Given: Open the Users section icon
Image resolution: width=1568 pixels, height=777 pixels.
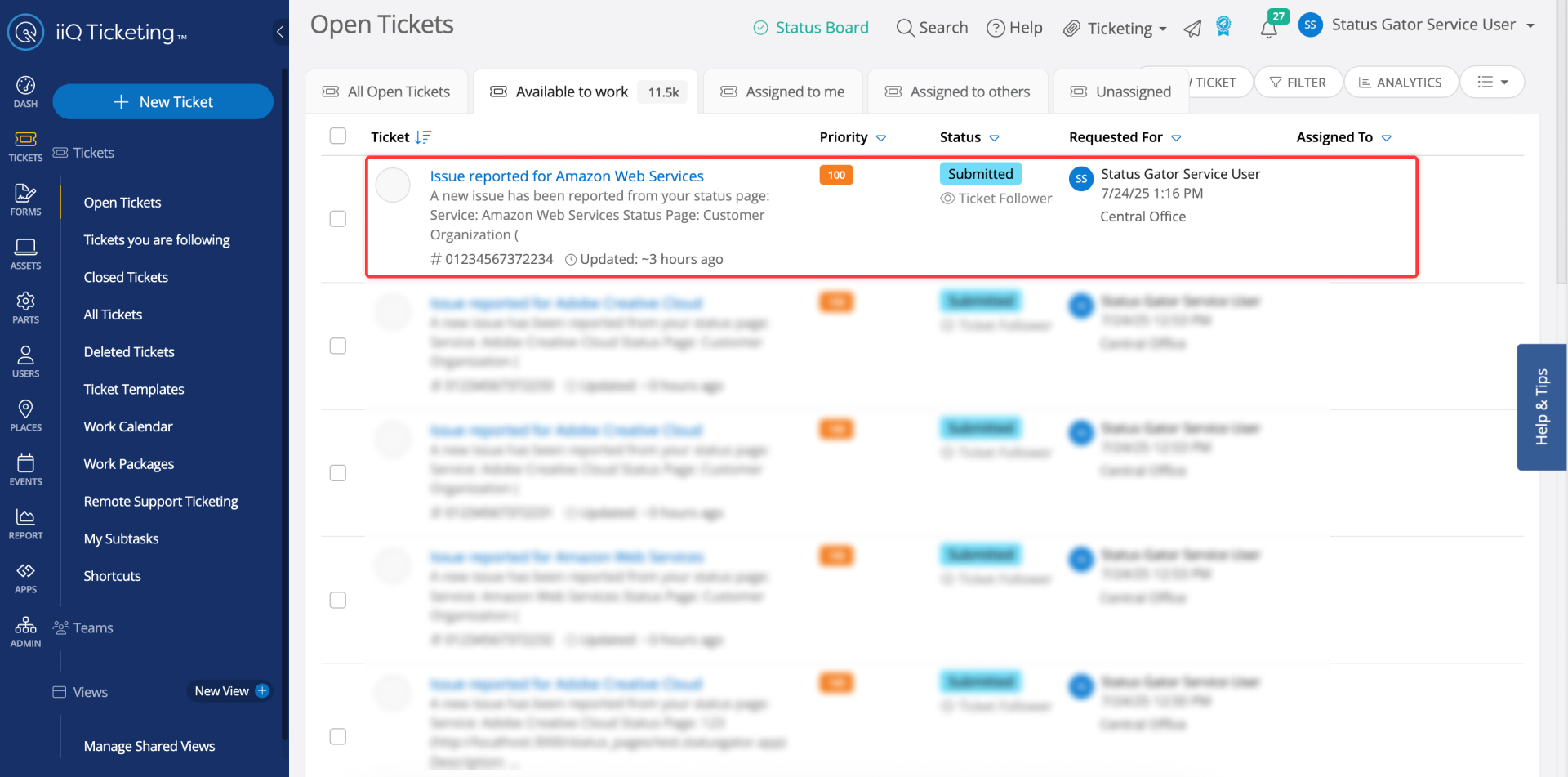Looking at the screenshot, I should 25,361.
